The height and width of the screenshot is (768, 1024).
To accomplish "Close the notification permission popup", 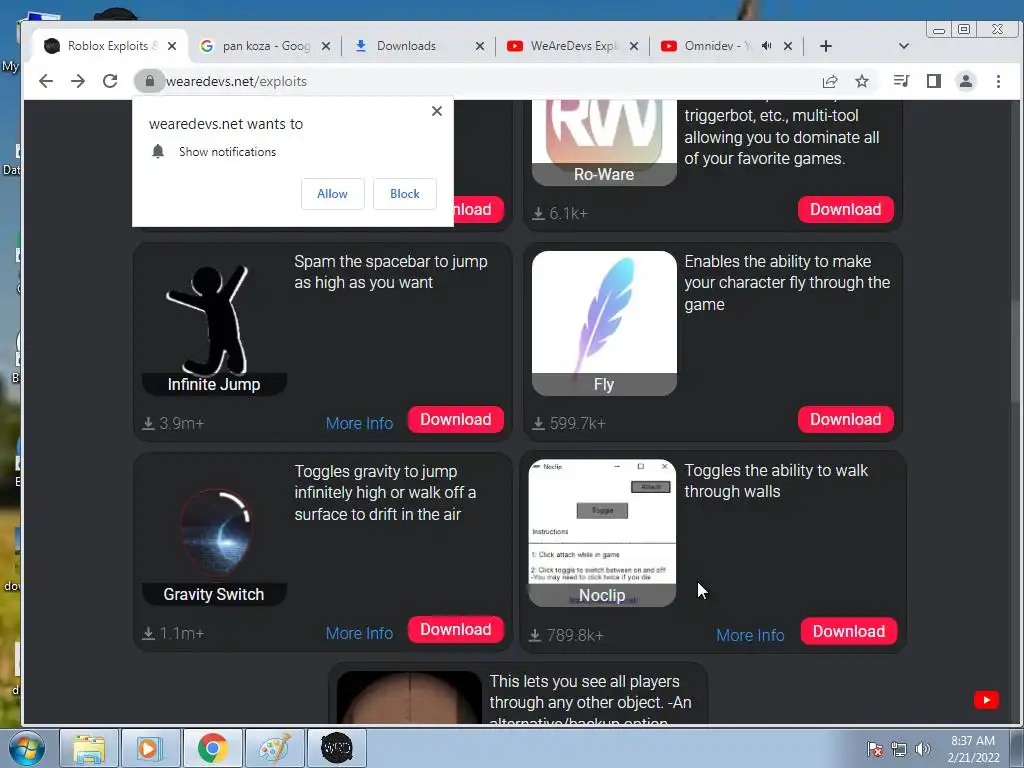I will [437, 111].
